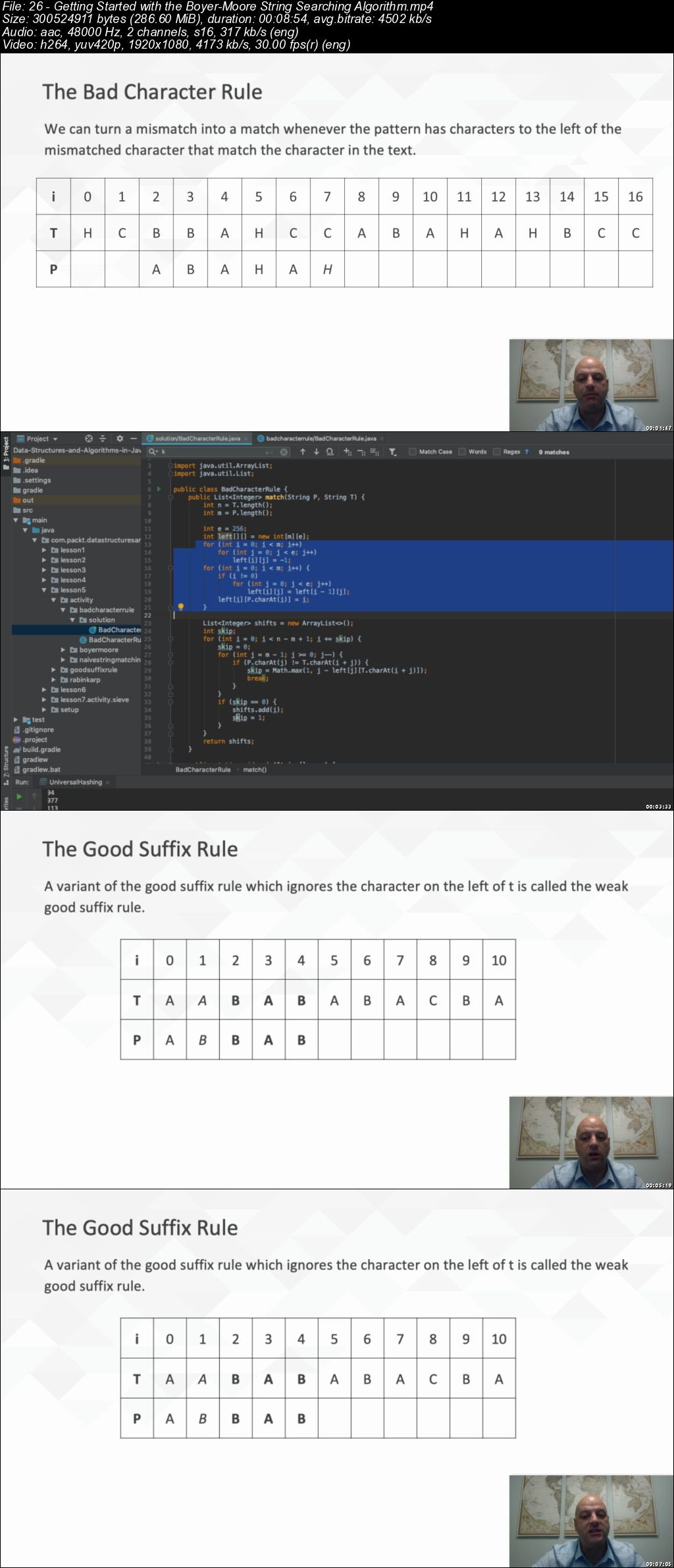Select the .project file
This screenshot has width=674, height=1568.
[31, 740]
